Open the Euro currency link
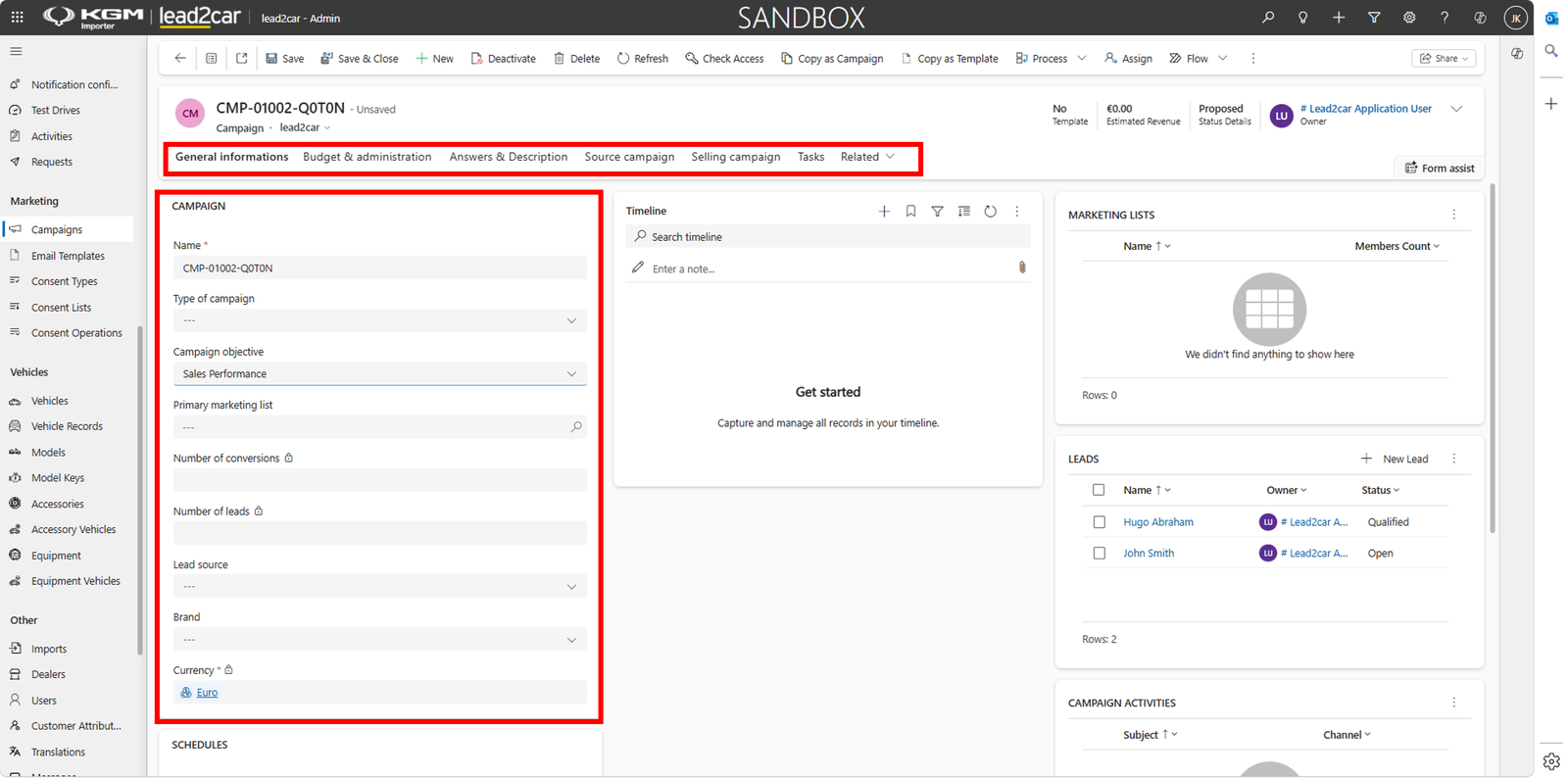 click(x=207, y=693)
